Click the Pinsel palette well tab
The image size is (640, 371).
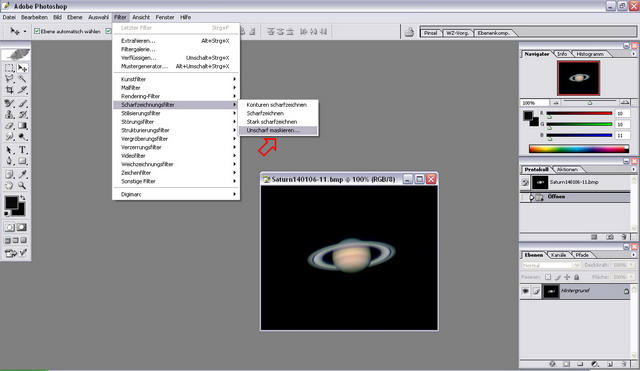(x=431, y=33)
